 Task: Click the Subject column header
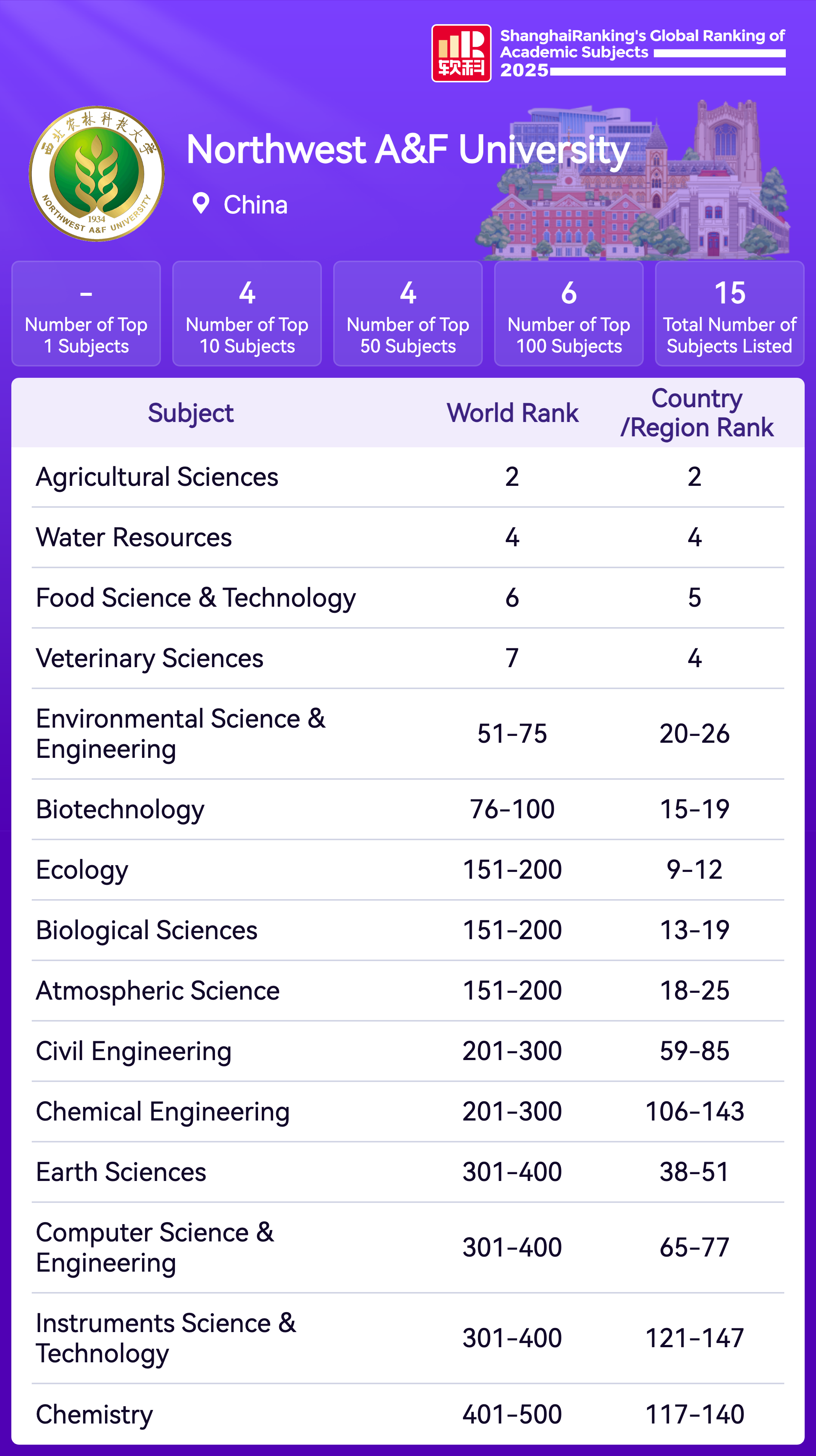point(190,413)
